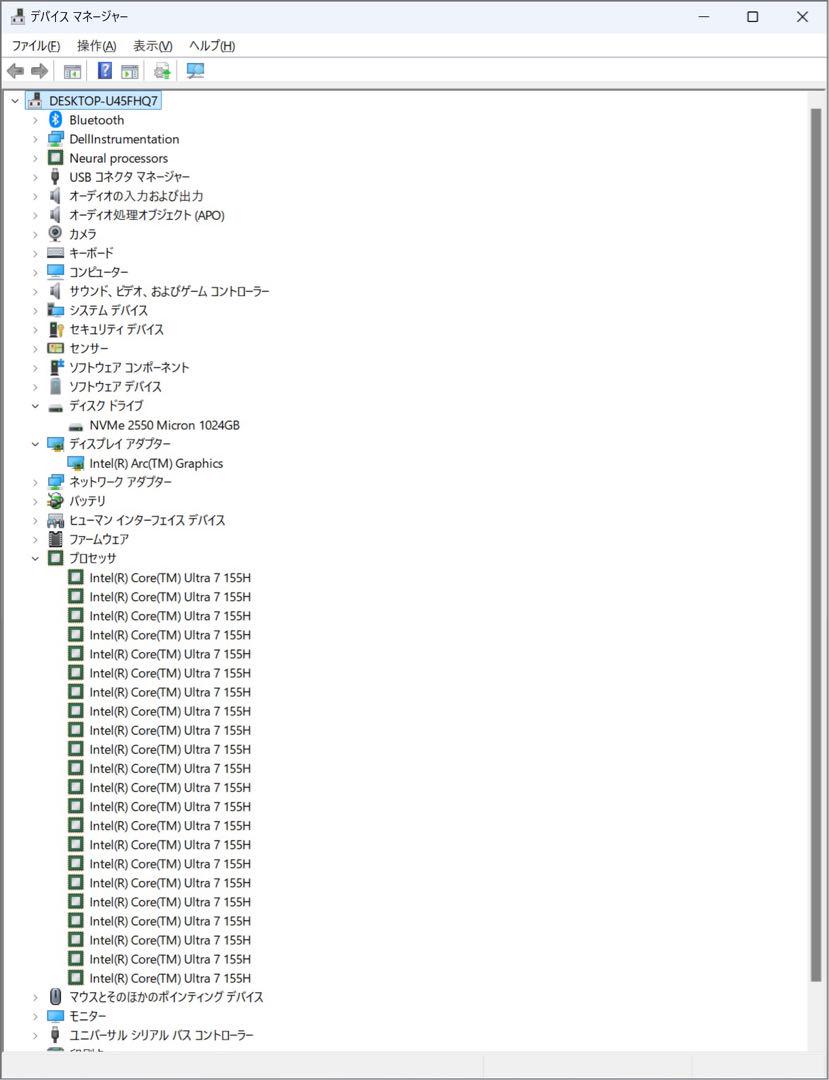Screen dimensions: 829x1080
Task: Click the センサー category icon
Action: (x=56, y=349)
